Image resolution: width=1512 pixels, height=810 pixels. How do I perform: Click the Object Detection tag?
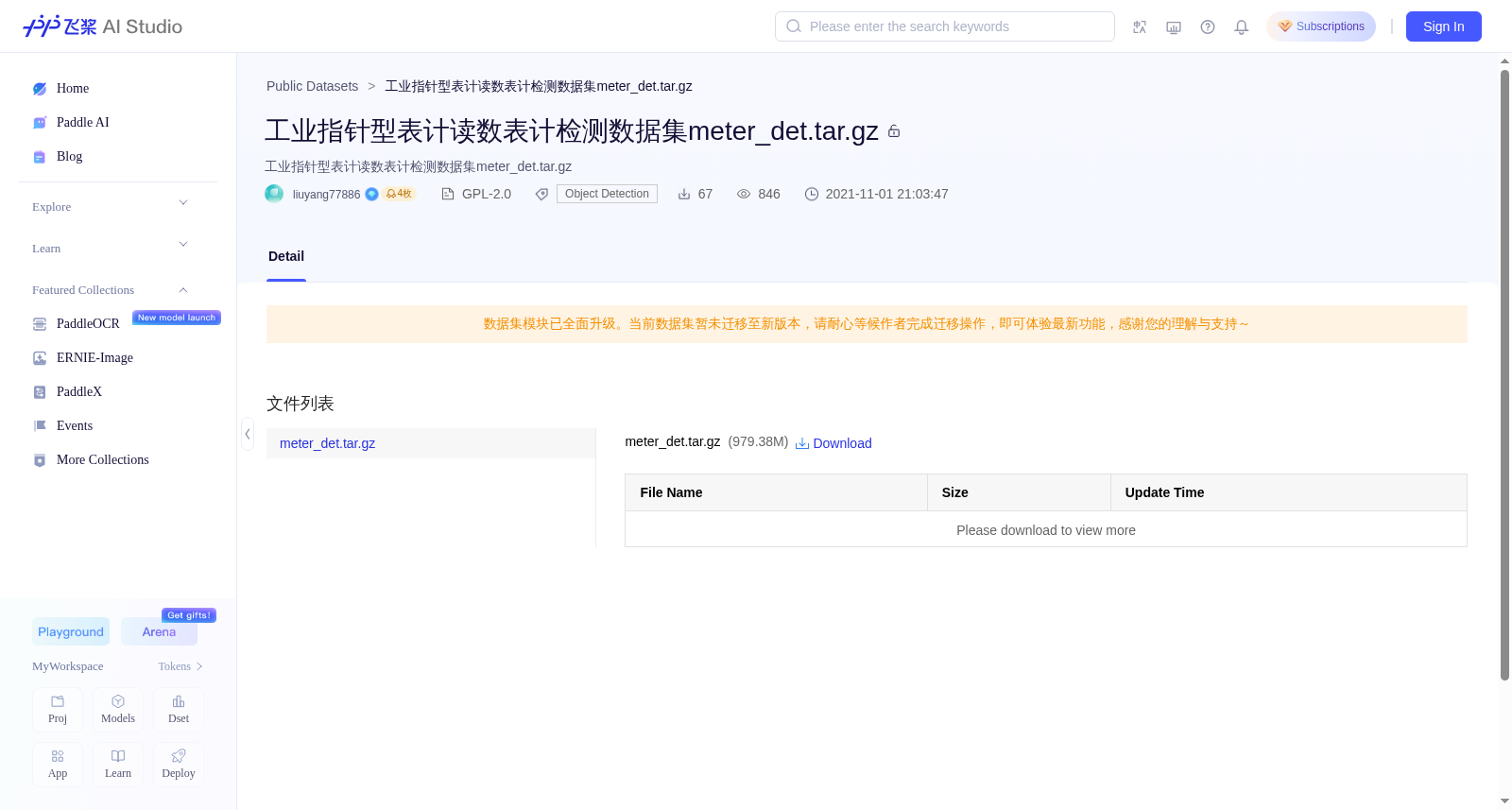607,194
